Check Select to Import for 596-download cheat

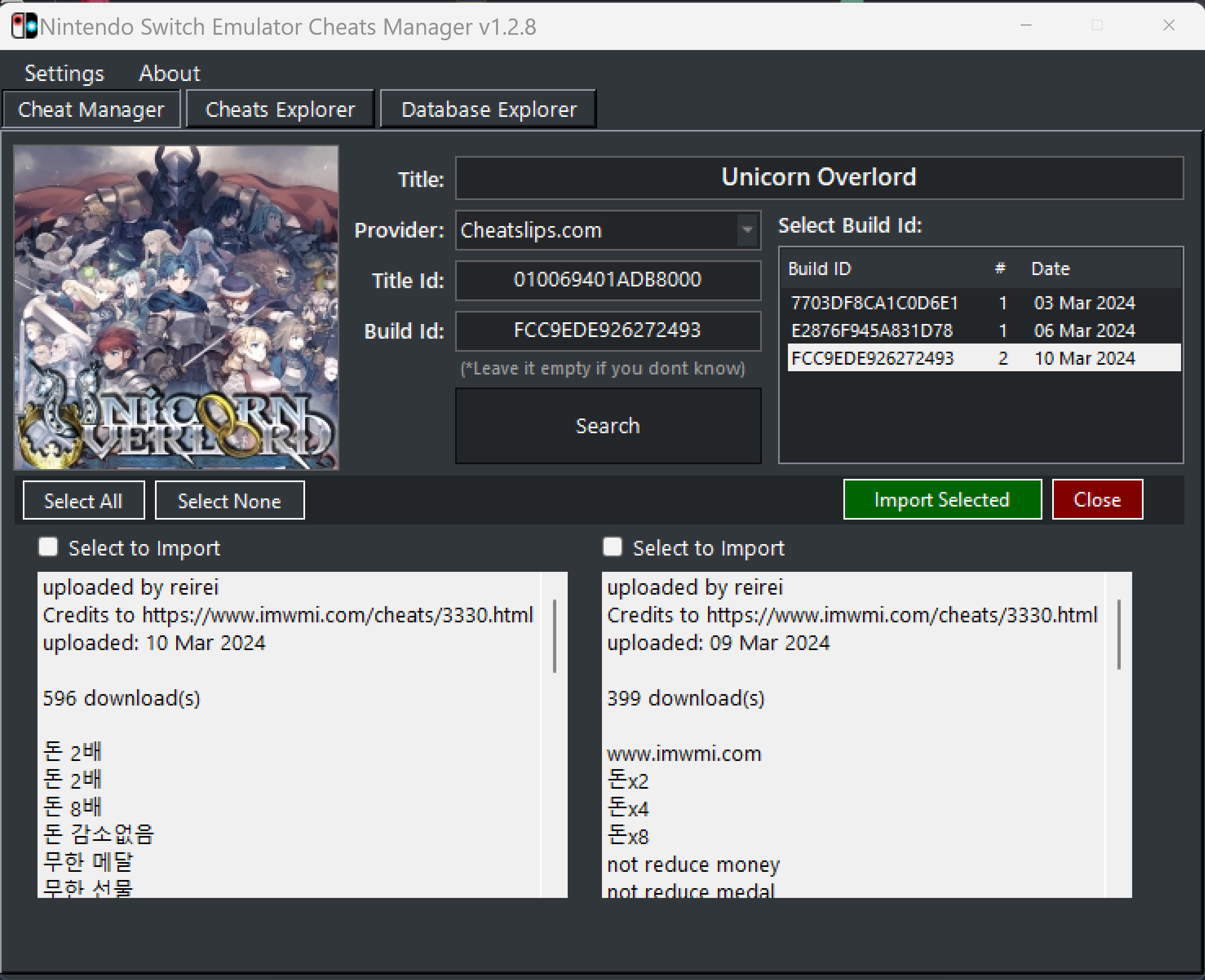point(48,547)
